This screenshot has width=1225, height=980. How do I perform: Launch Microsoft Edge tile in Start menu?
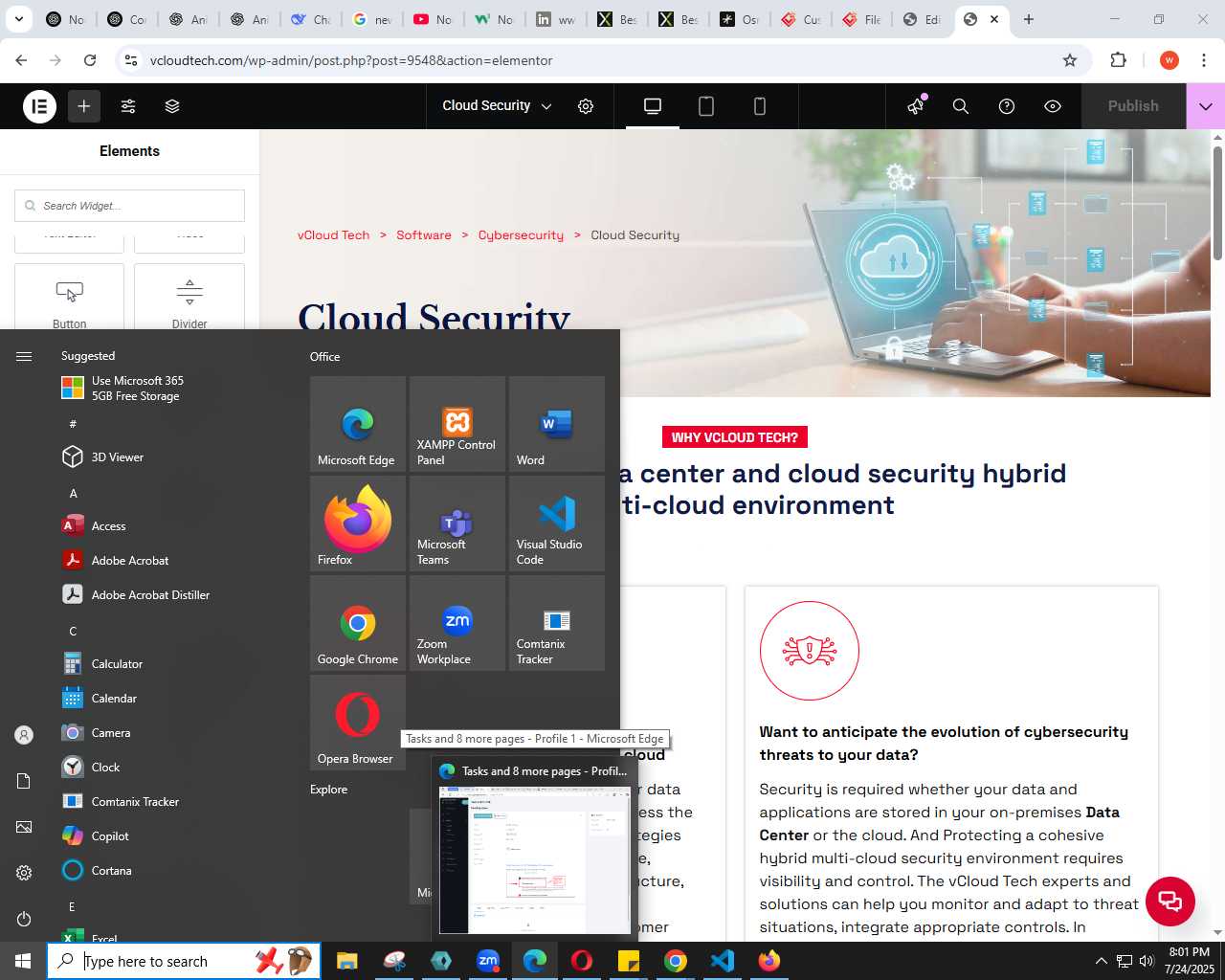pyautogui.click(x=358, y=424)
